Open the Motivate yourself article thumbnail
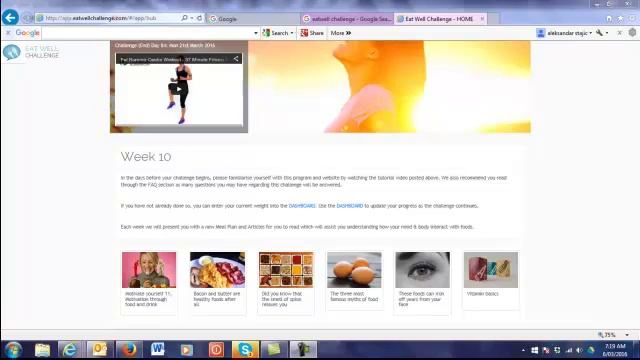Viewport: 640px width, 360px height. pos(149,270)
